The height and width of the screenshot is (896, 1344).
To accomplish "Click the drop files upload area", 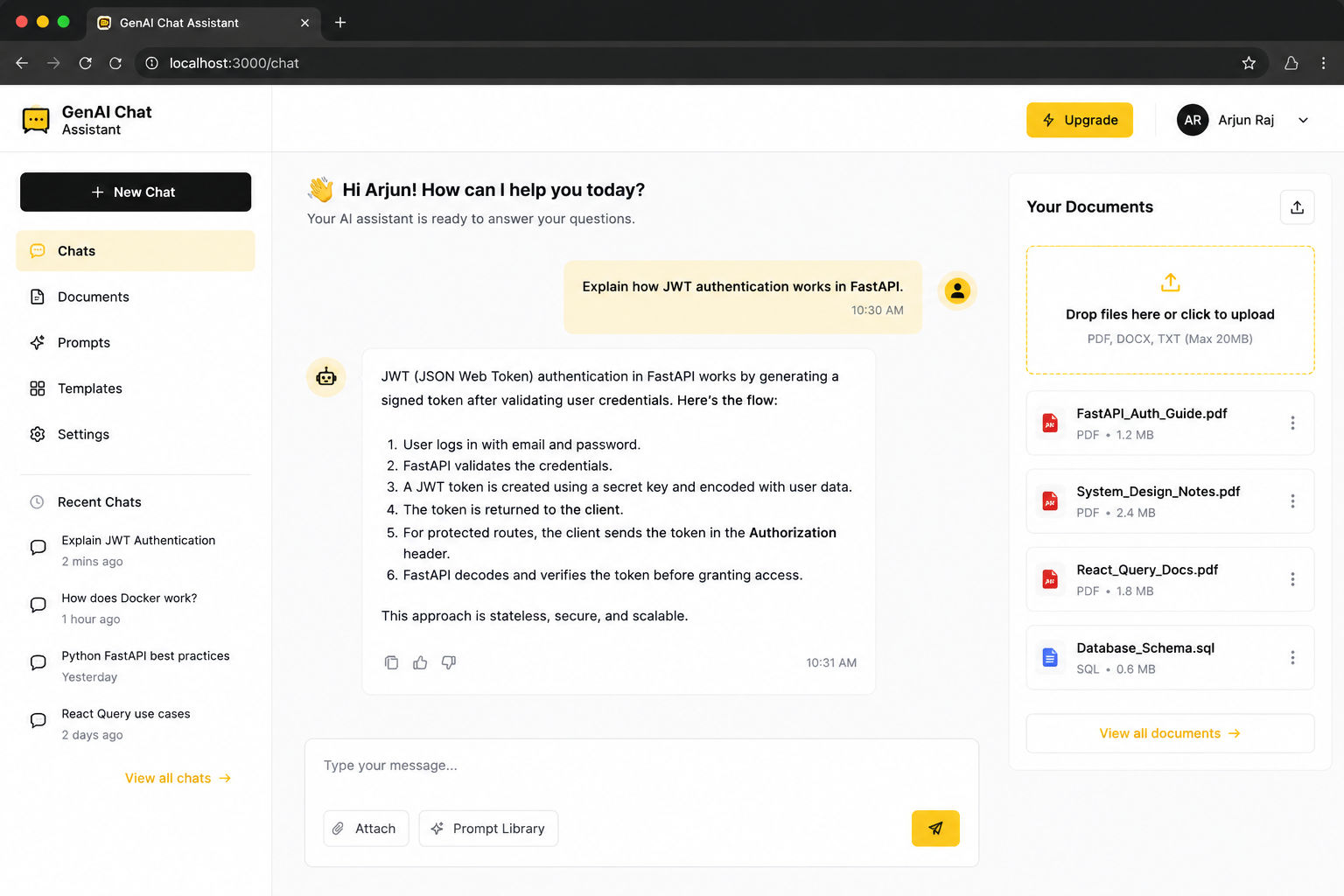I will pyautogui.click(x=1170, y=310).
